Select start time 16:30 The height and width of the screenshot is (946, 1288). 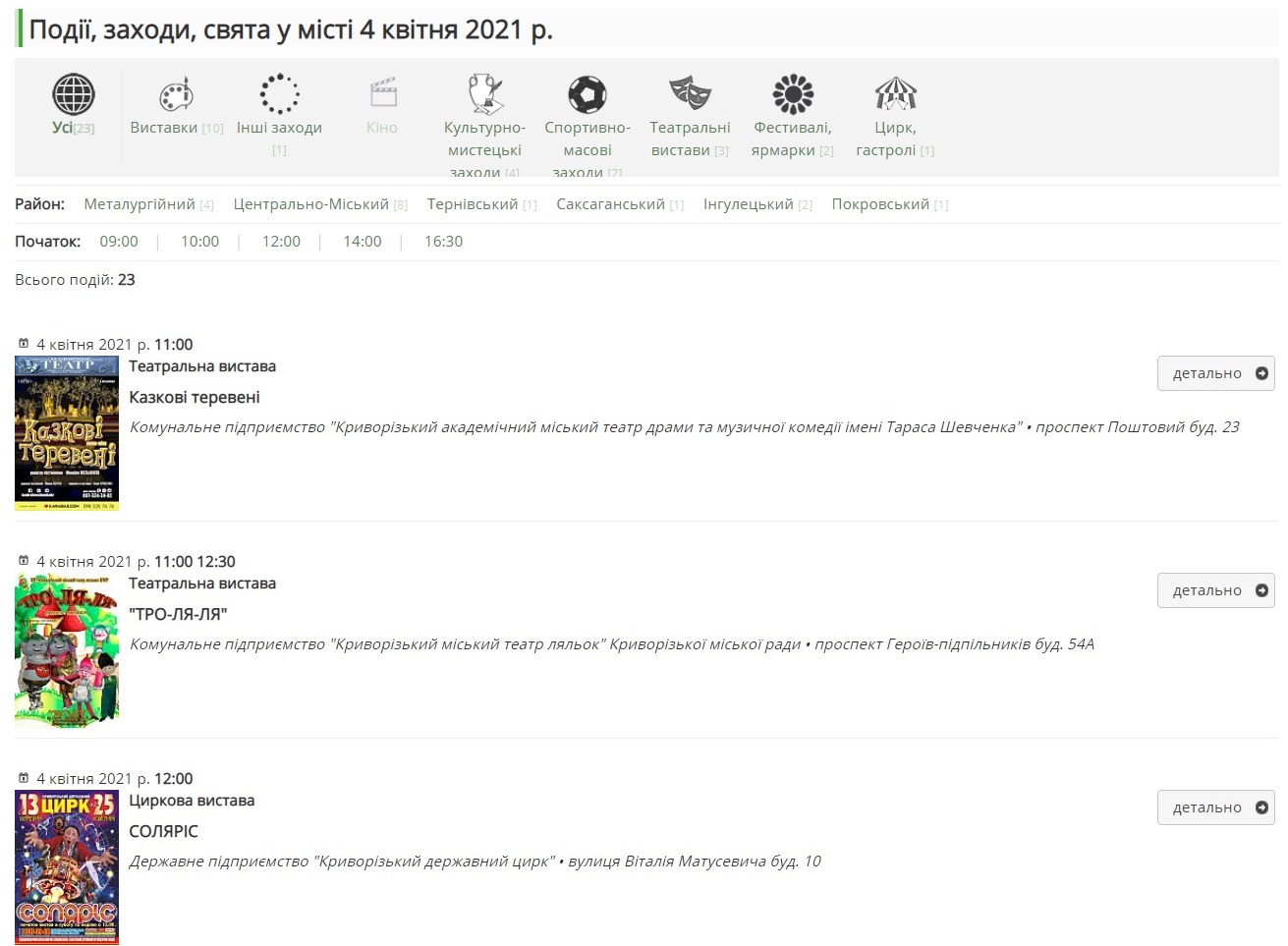(x=443, y=242)
